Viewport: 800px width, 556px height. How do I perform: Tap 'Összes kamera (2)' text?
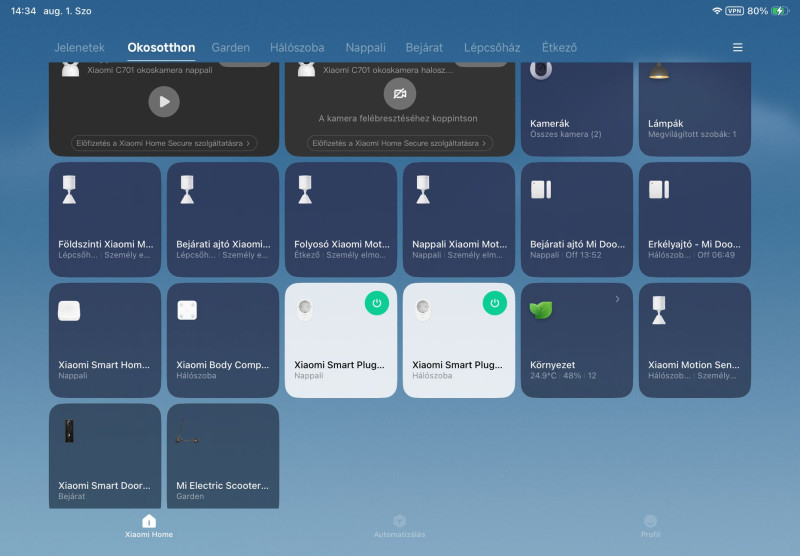click(x=565, y=134)
